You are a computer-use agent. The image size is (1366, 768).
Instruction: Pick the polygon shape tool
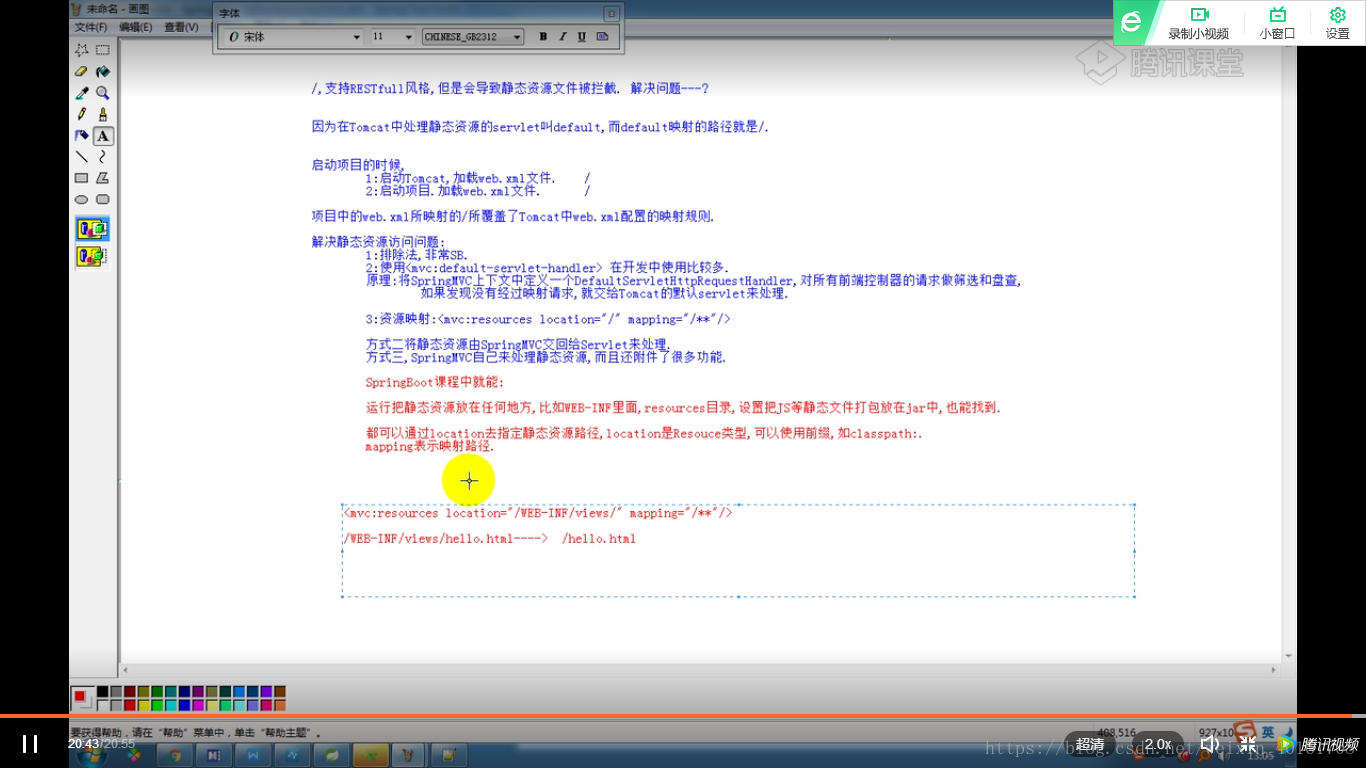pos(102,178)
